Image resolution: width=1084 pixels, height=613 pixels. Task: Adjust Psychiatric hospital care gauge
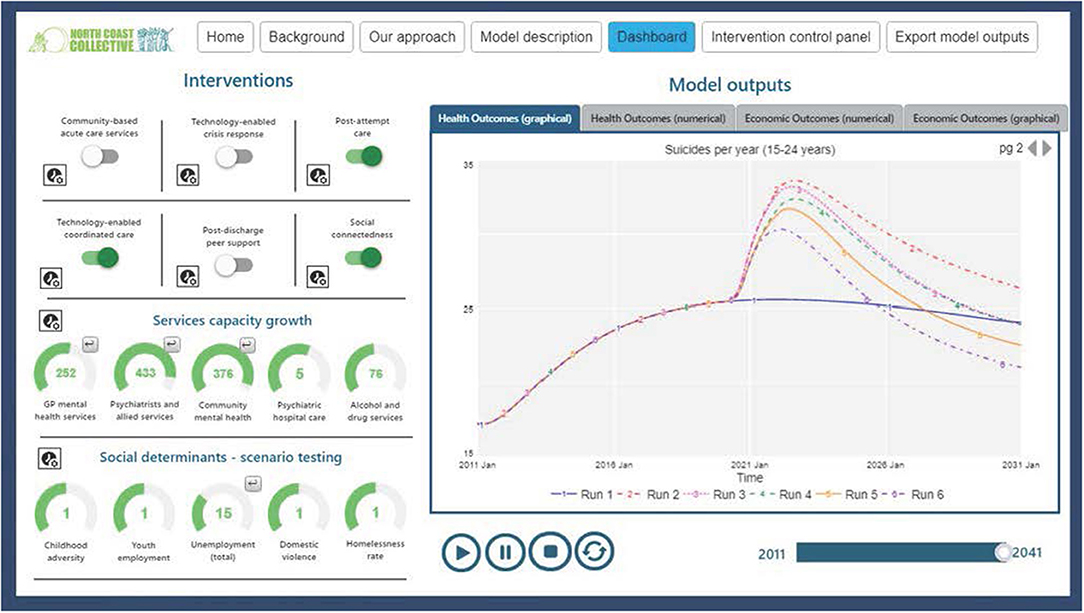pos(299,370)
